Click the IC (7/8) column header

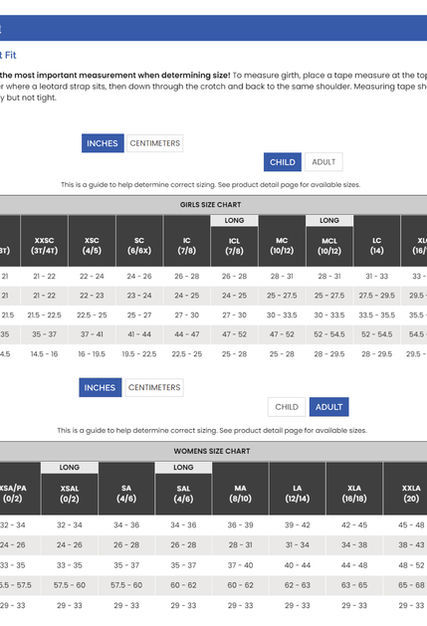(x=187, y=241)
